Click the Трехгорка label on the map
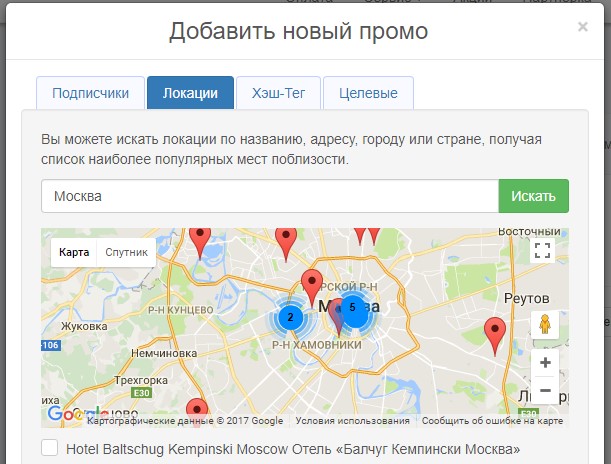Viewport: 611px width, 464px height. point(141,380)
